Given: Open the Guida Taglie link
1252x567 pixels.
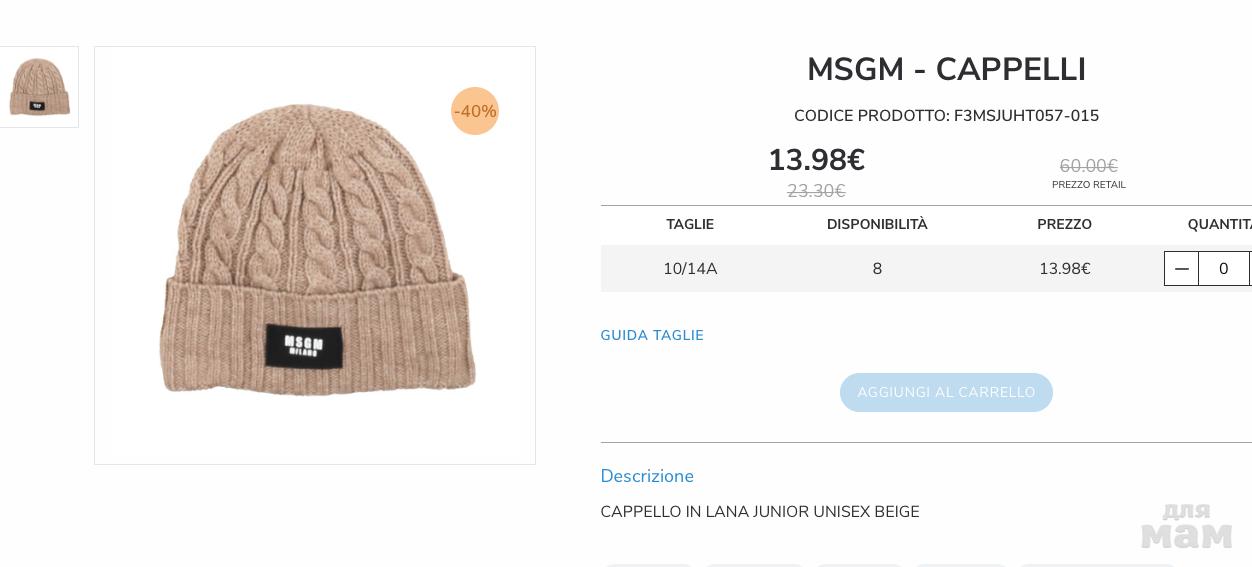Looking at the screenshot, I should [x=652, y=335].
